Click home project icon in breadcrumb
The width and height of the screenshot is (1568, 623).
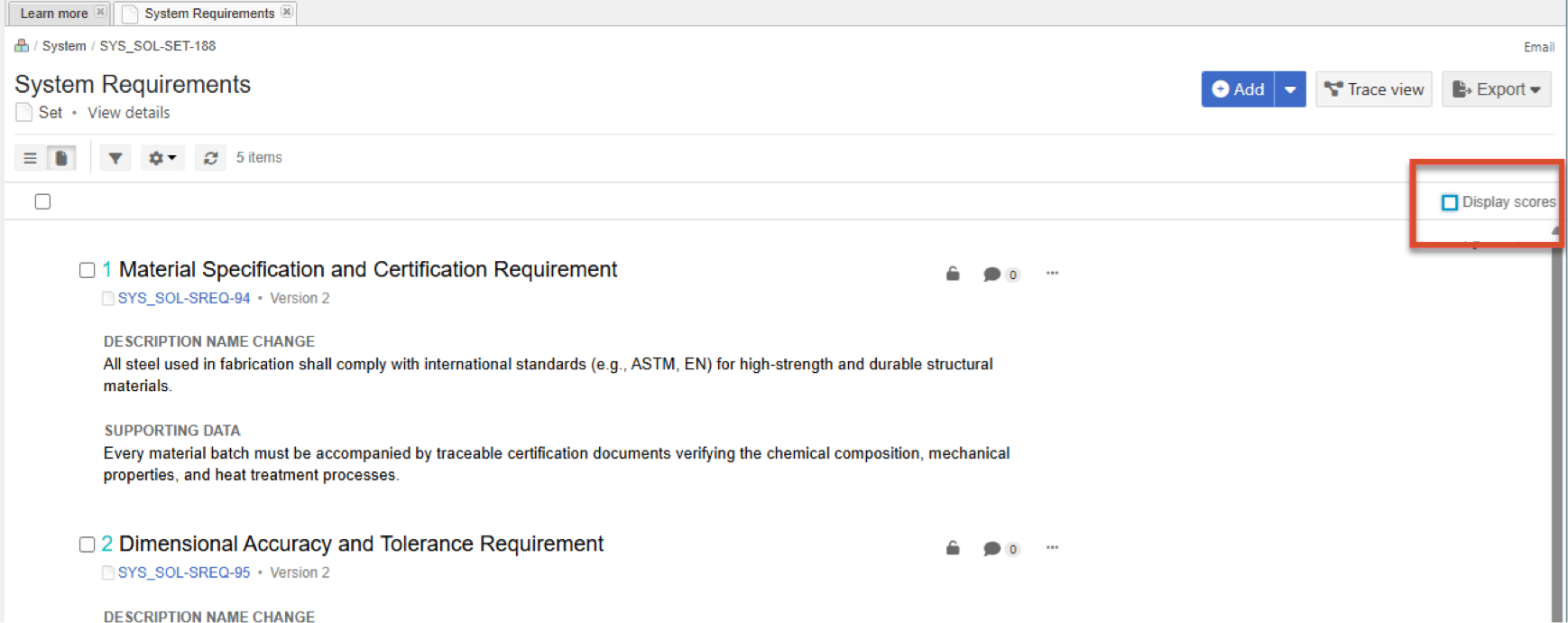(22, 45)
